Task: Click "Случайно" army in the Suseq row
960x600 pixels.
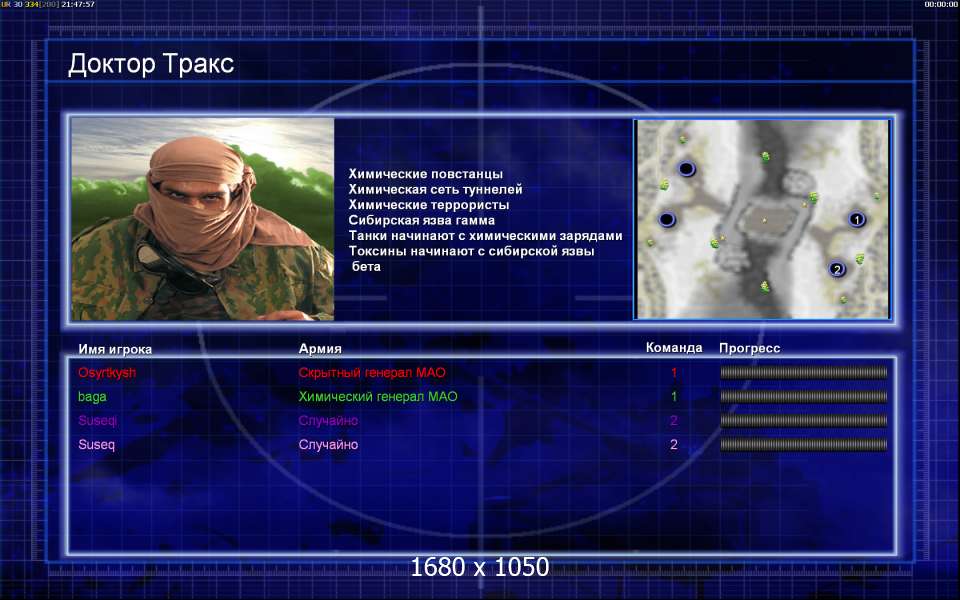Action: point(328,444)
